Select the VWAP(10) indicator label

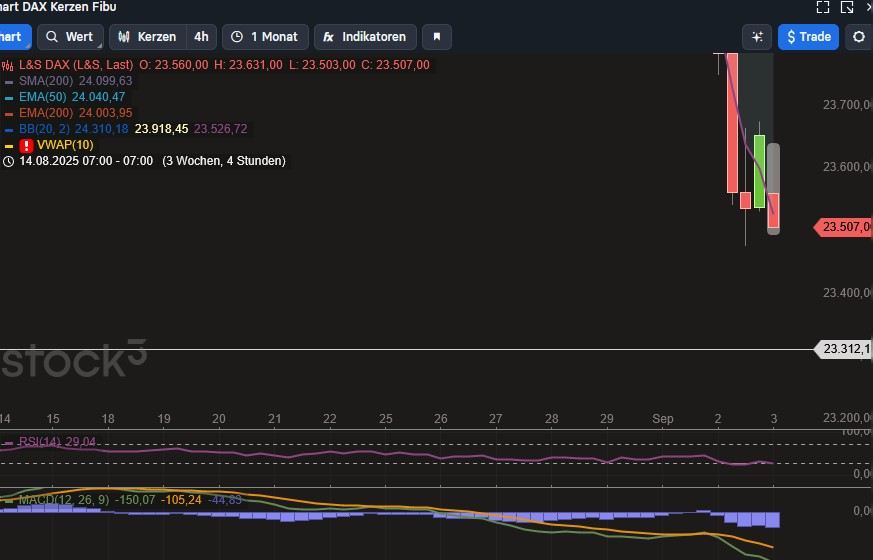(65, 145)
